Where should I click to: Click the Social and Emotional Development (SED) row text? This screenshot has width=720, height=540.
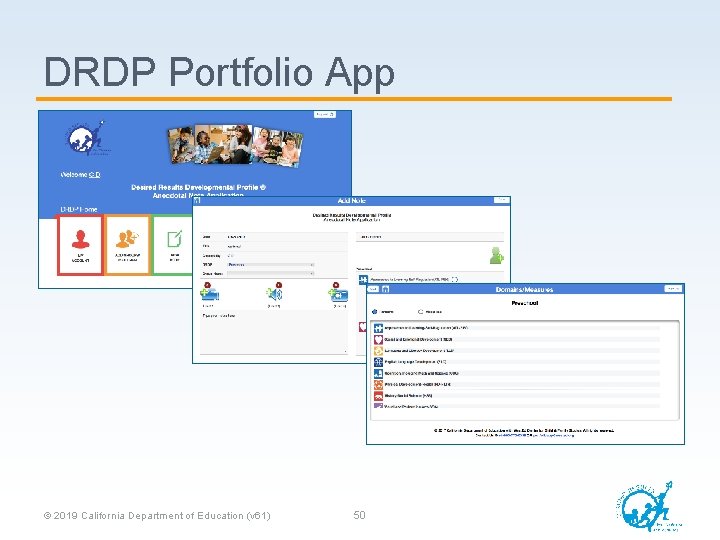419,340
